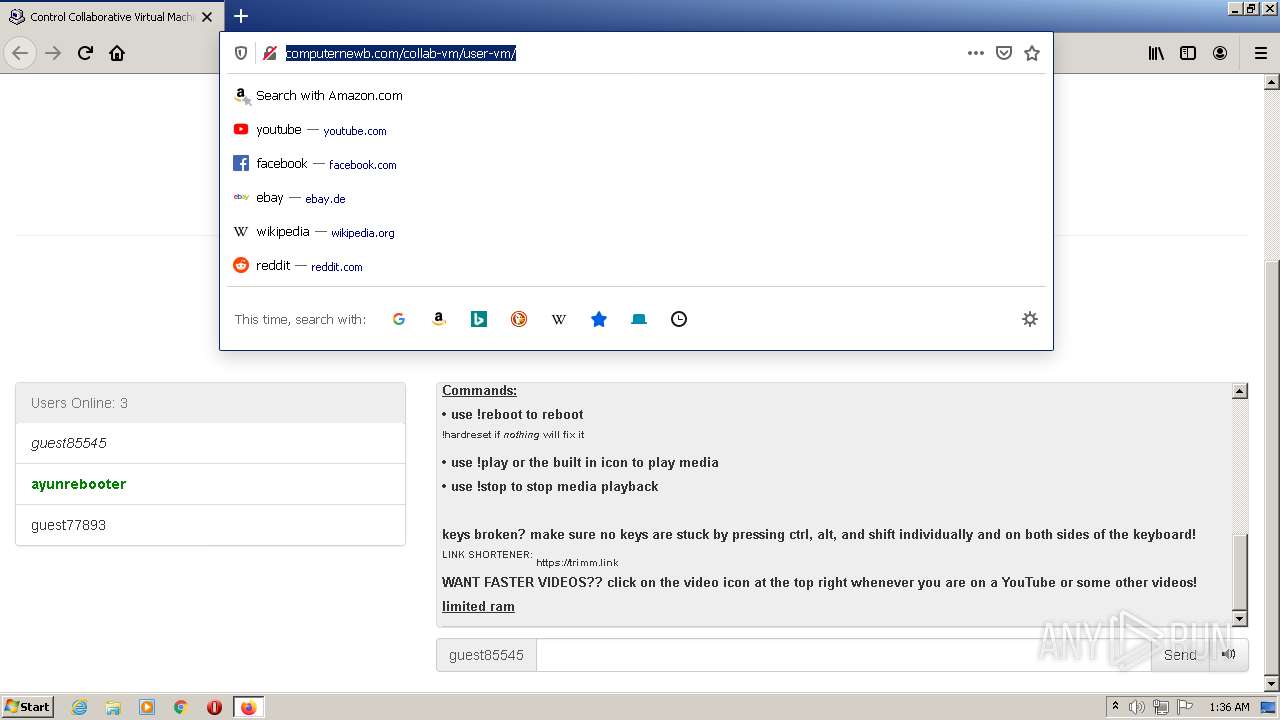Screen dimensions: 1280x720
Task: Open page actions three-dot menu
Action: (x=976, y=53)
